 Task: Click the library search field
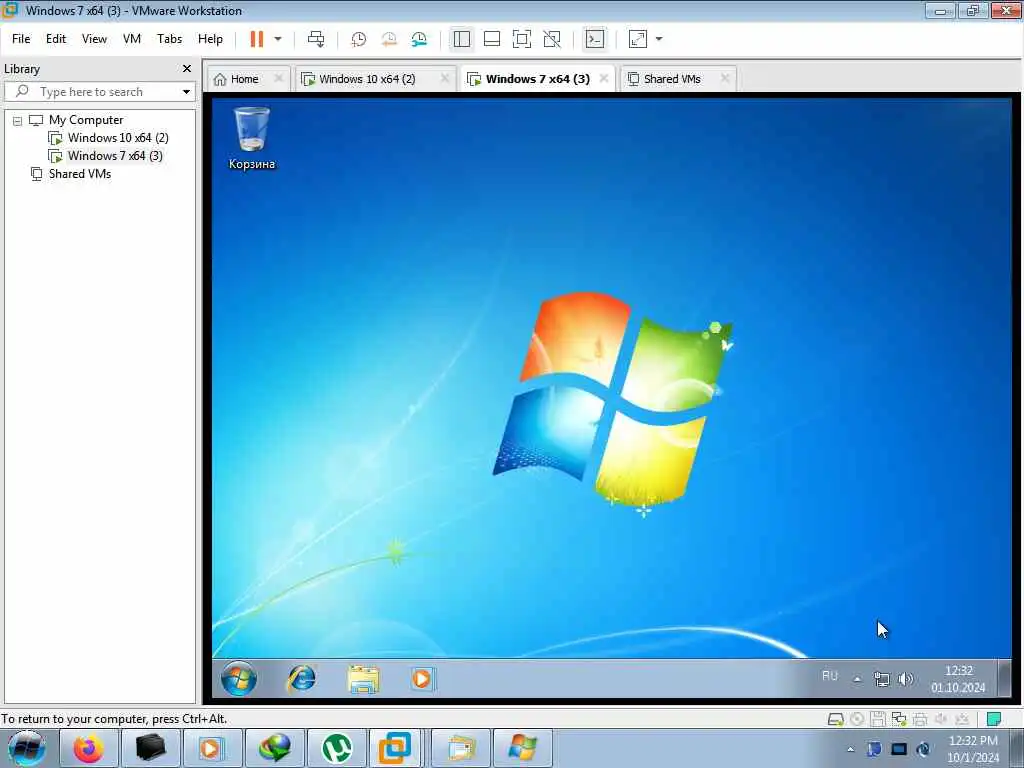click(x=91, y=91)
